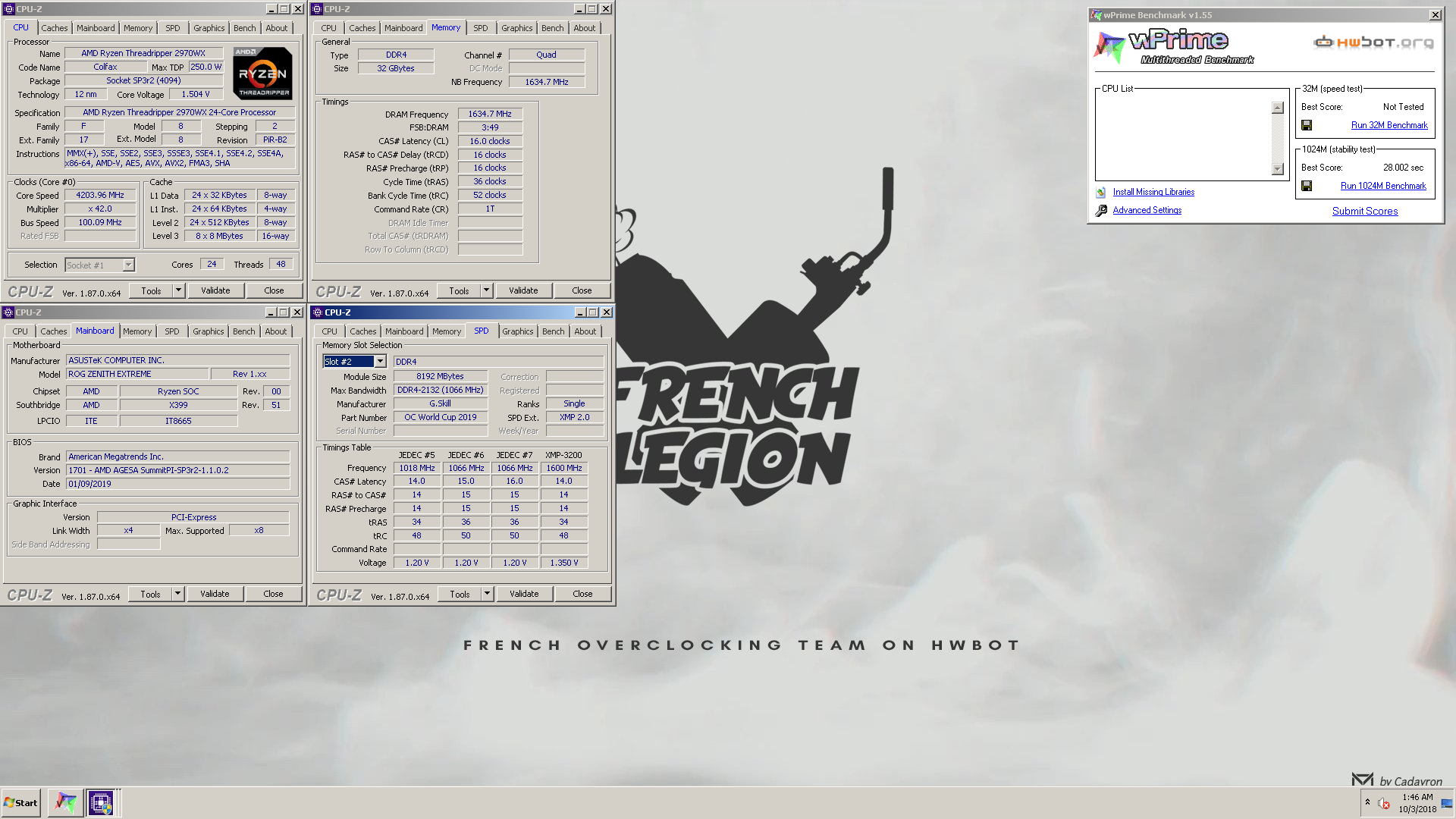Select Memory tab in Mainboard window
This screenshot has height=819, width=1456.
point(137,331)
